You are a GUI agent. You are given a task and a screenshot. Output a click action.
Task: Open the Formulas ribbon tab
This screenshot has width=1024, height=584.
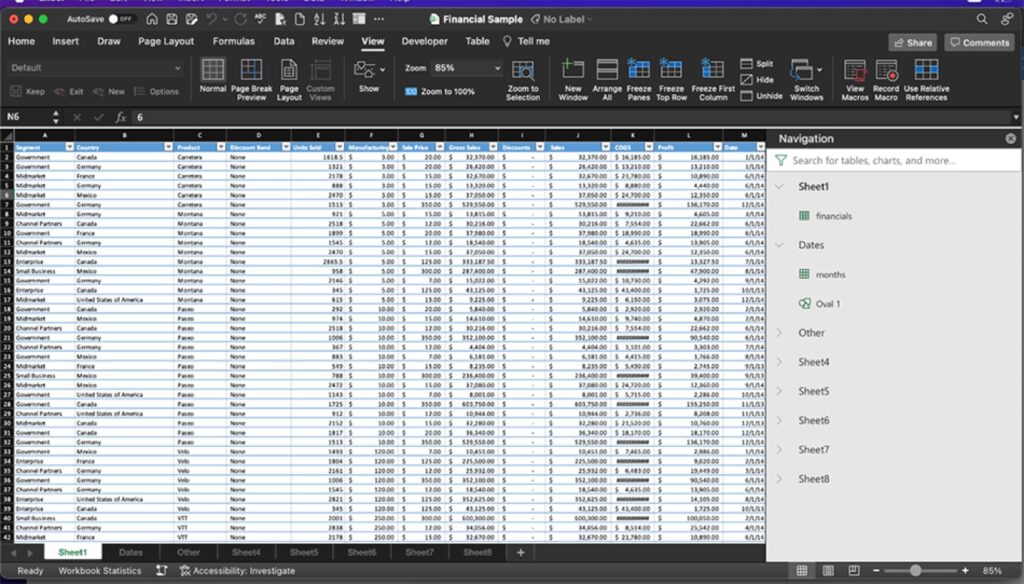click(x=233, y=42)
